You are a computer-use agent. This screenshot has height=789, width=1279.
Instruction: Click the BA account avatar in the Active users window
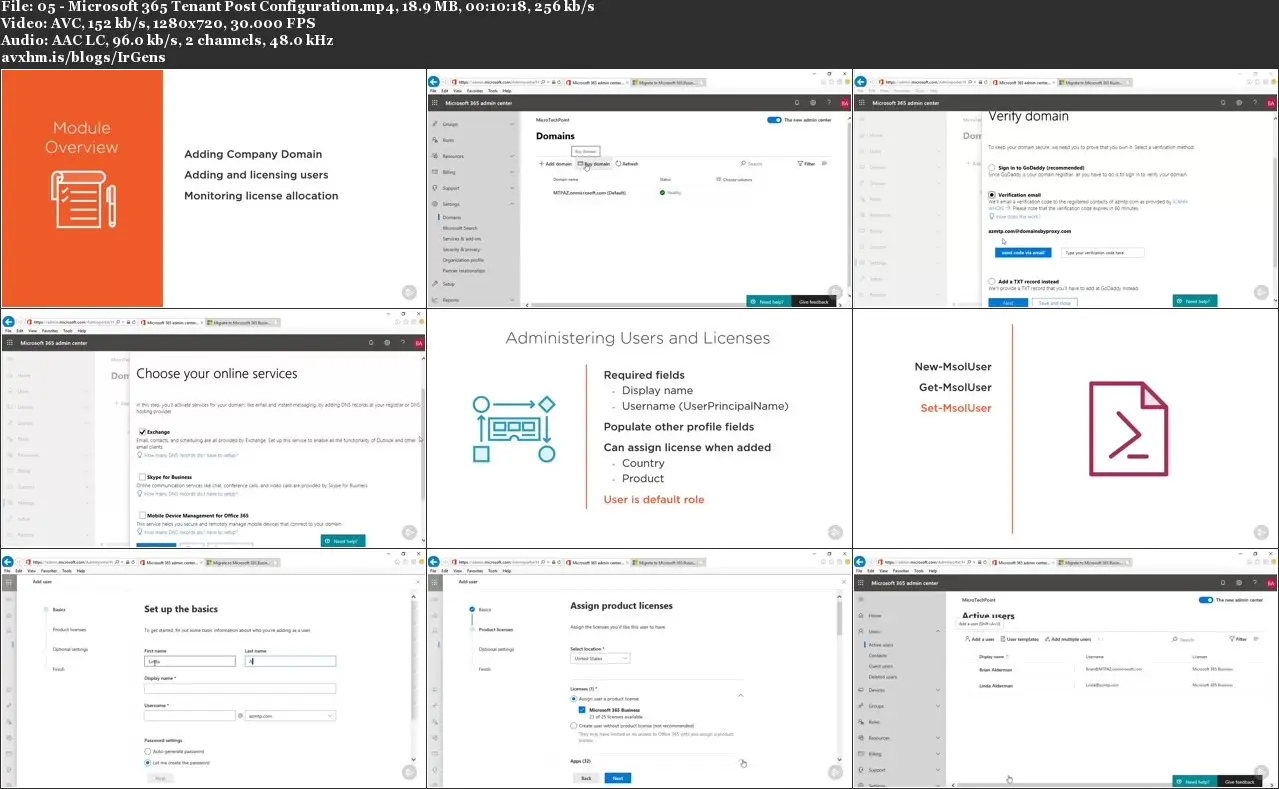[1270, 582]
